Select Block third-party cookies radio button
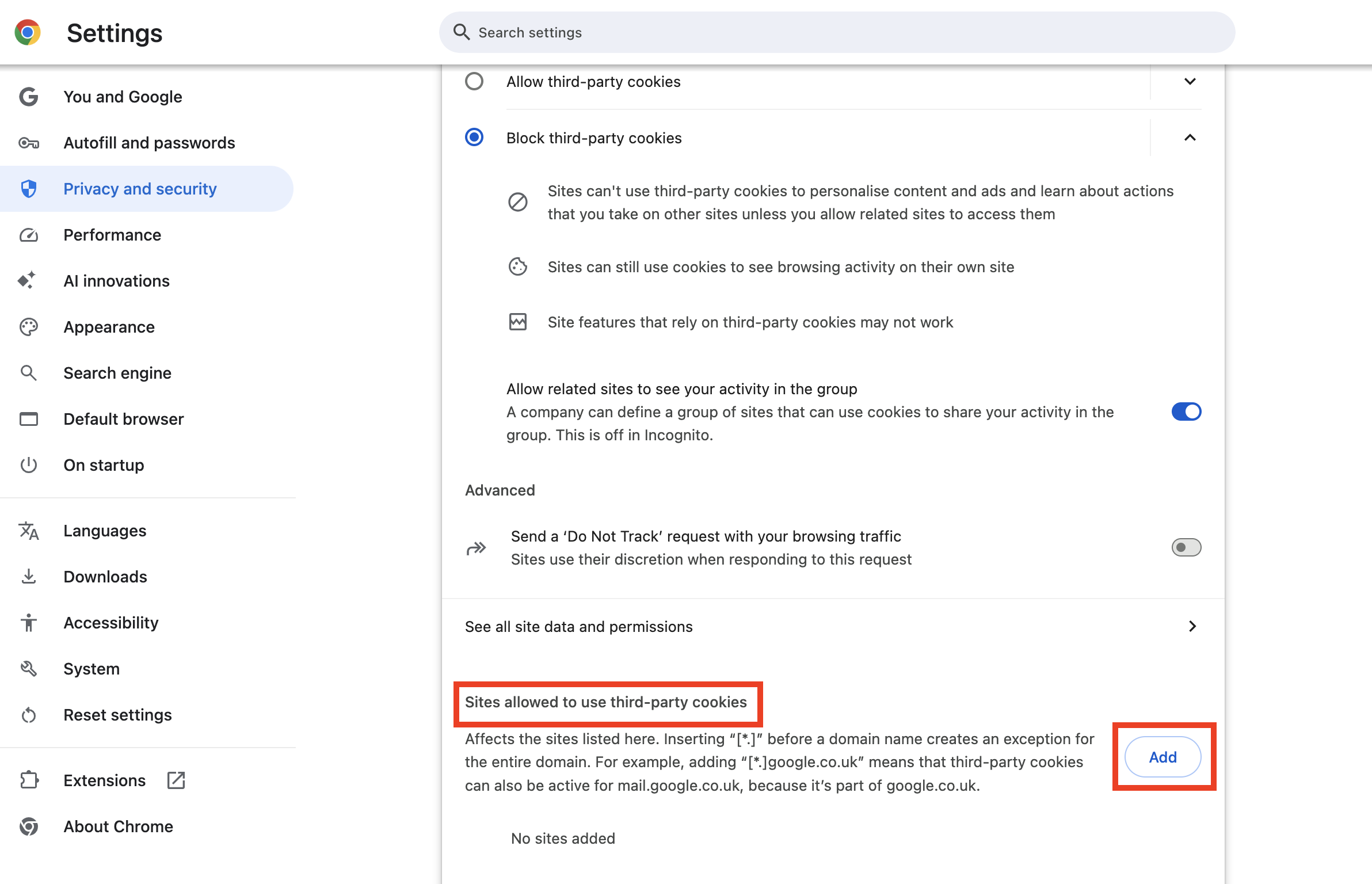Viewport: 1372px width, 884px height. click(474, 138)
